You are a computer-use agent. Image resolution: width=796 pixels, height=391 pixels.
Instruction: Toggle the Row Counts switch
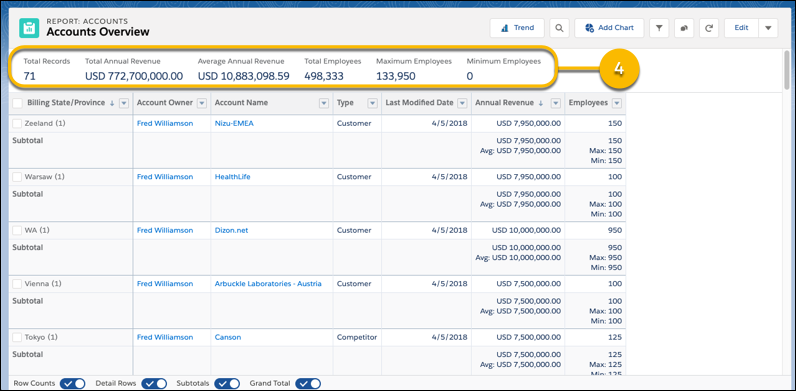pos(73,383)
